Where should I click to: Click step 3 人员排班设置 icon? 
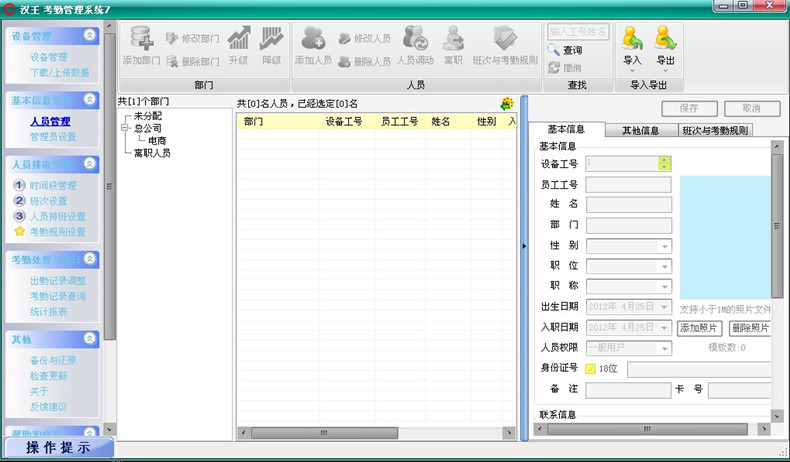19,216
